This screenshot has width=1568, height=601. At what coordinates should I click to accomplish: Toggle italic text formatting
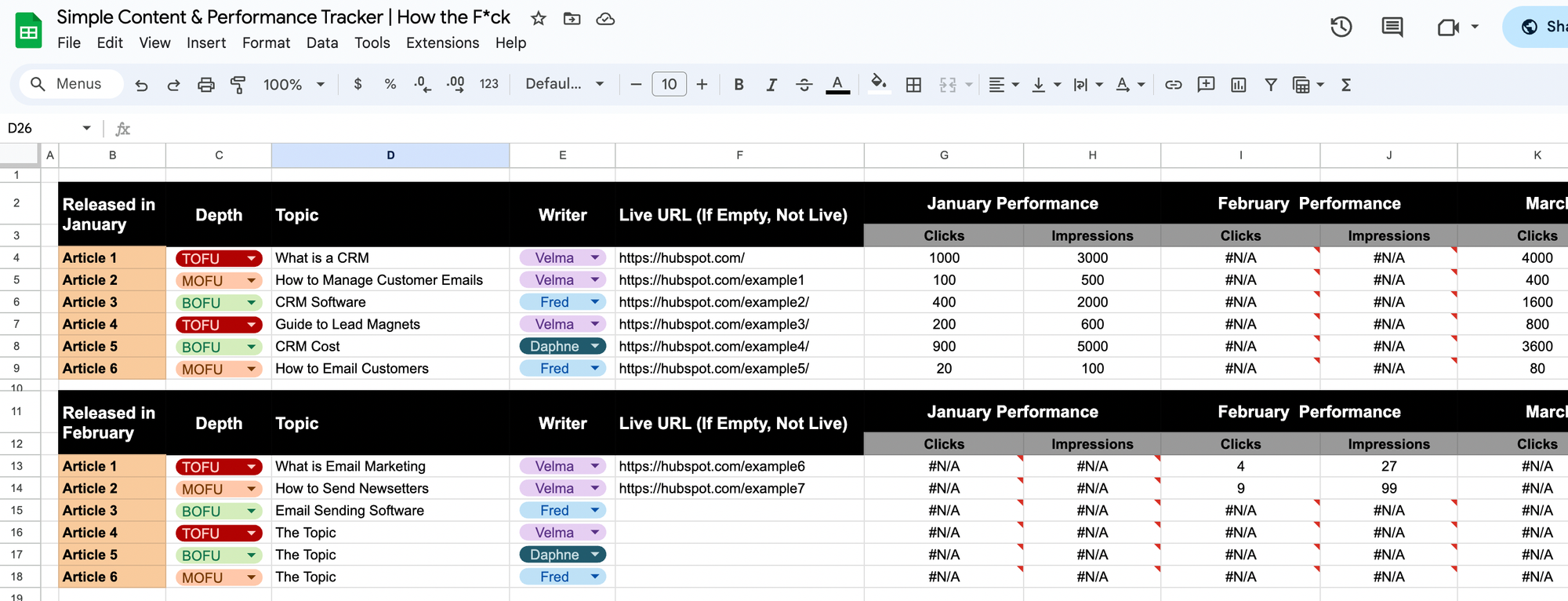click(x=771, y=85)
